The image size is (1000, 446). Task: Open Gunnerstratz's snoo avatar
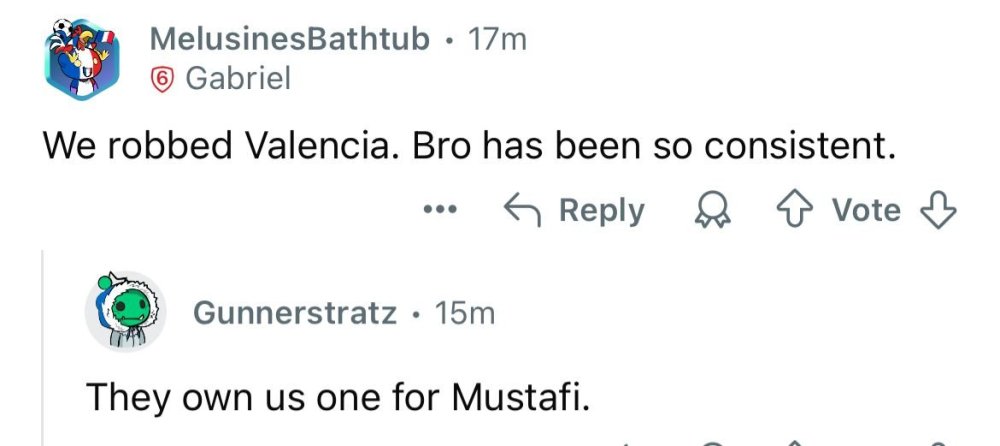[126, 311]
